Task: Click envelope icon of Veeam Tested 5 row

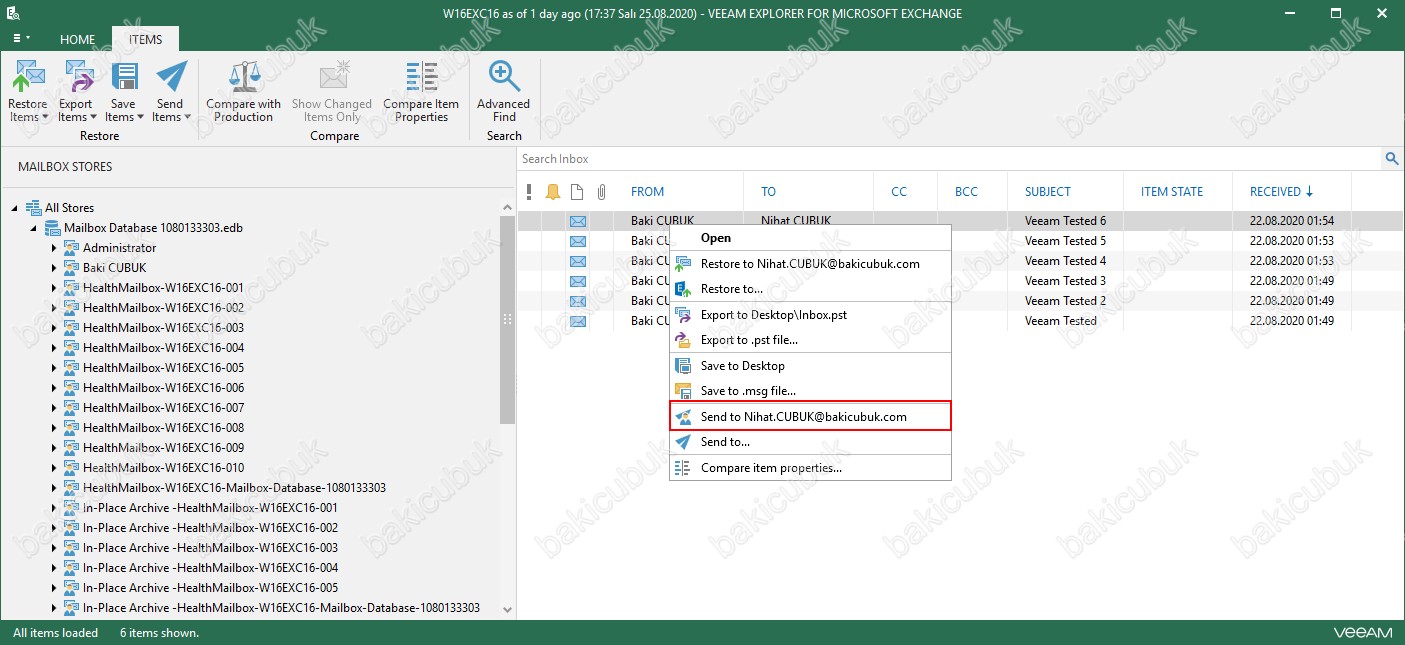Action: tap(578, 241)
